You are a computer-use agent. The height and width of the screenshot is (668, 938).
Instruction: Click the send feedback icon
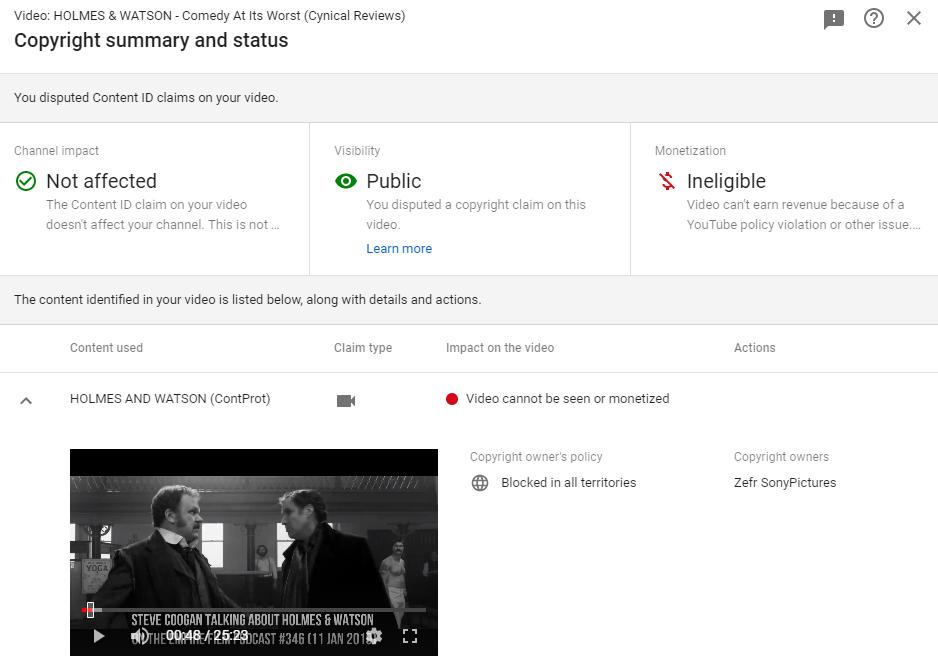tap(833, 19)
